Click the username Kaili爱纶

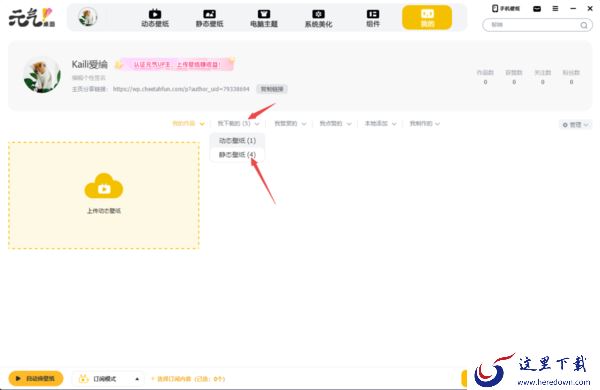(x=90, y=64)
